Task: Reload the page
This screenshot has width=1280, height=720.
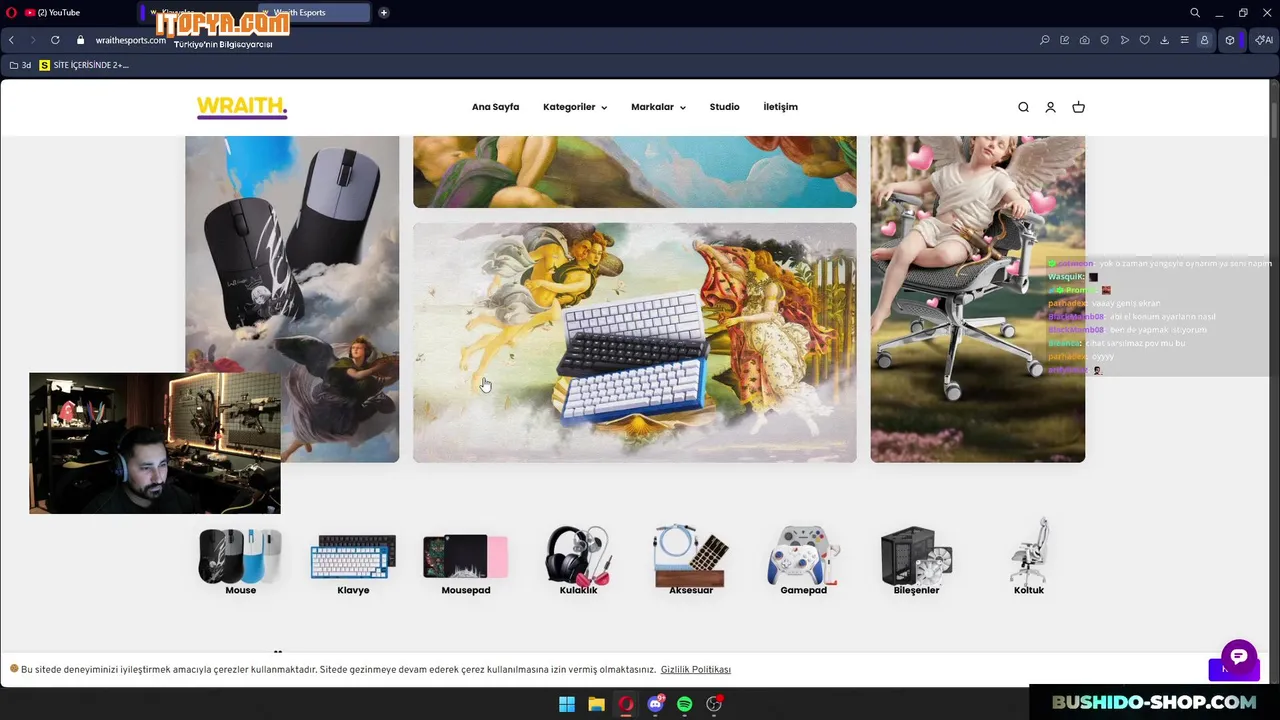Action: tap(55, 40)
